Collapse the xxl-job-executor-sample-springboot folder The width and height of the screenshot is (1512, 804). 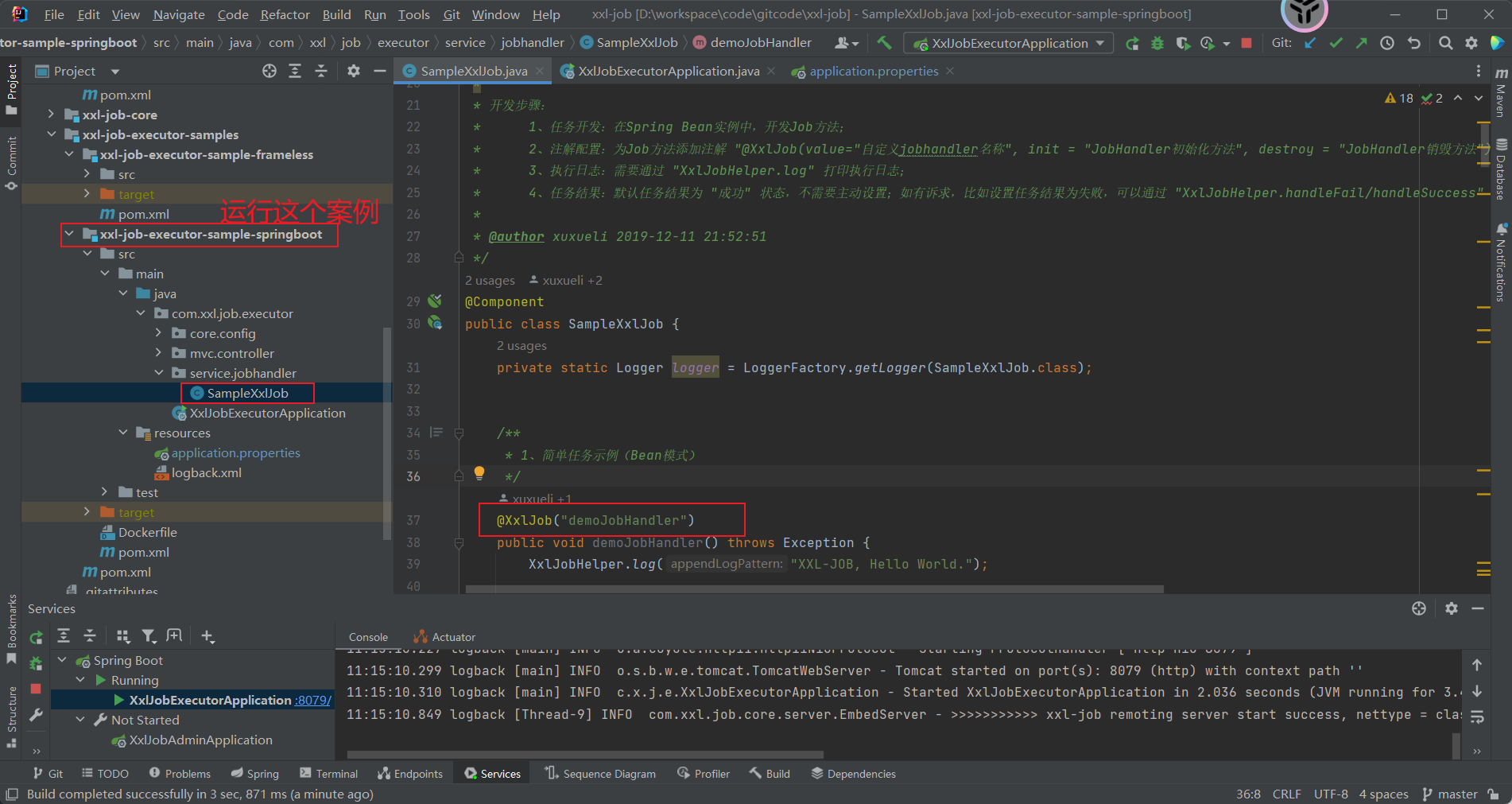[x=69, y=234]
